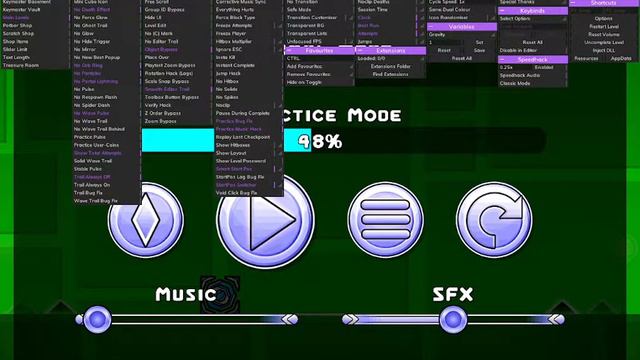Click the practice mode diamond button
The height and width of the screenshot is (360, 640).
[146, 220]
